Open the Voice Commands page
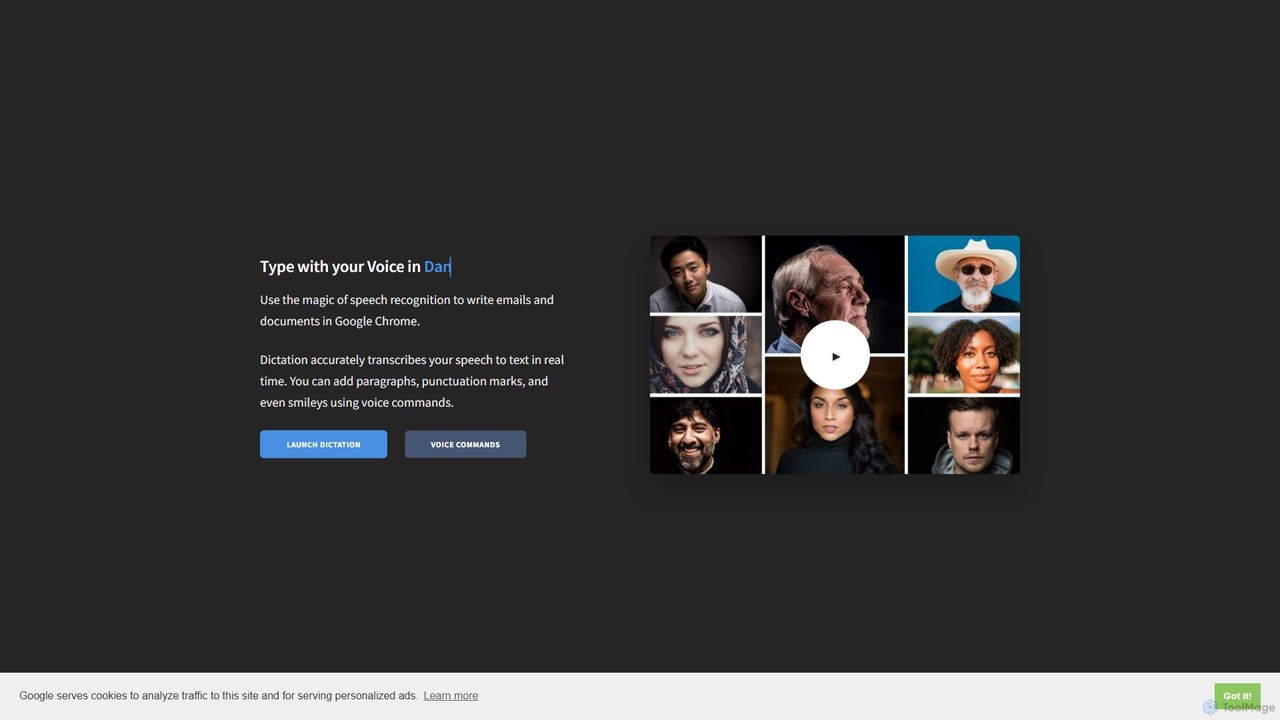Screen dimensions: 1280x720 pos(465,444)
